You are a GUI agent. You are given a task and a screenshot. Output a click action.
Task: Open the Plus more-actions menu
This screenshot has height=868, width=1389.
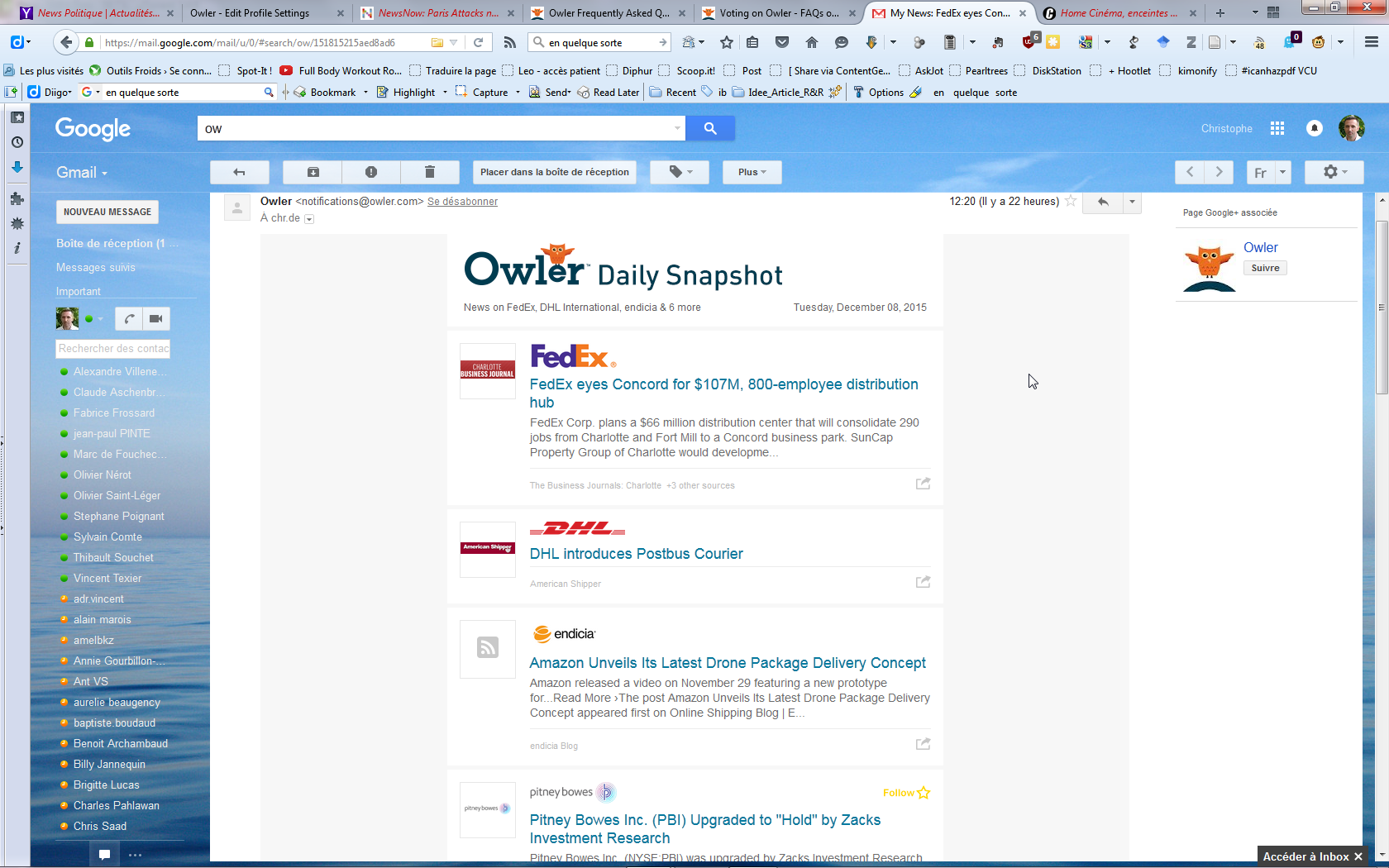tap(752, 172)
